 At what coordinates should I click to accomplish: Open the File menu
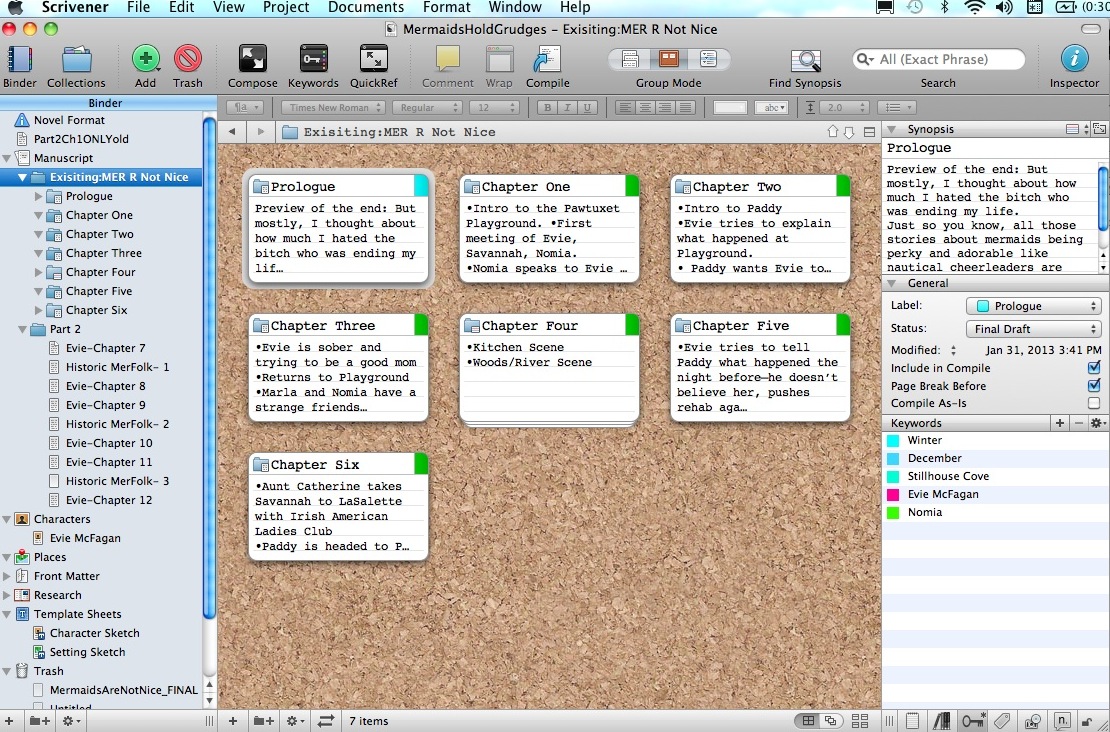pyautogui.click(x=138, y=8)
